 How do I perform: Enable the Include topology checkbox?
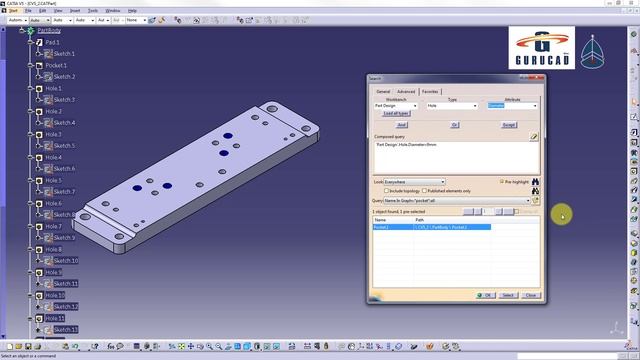[x=386, y=191]
